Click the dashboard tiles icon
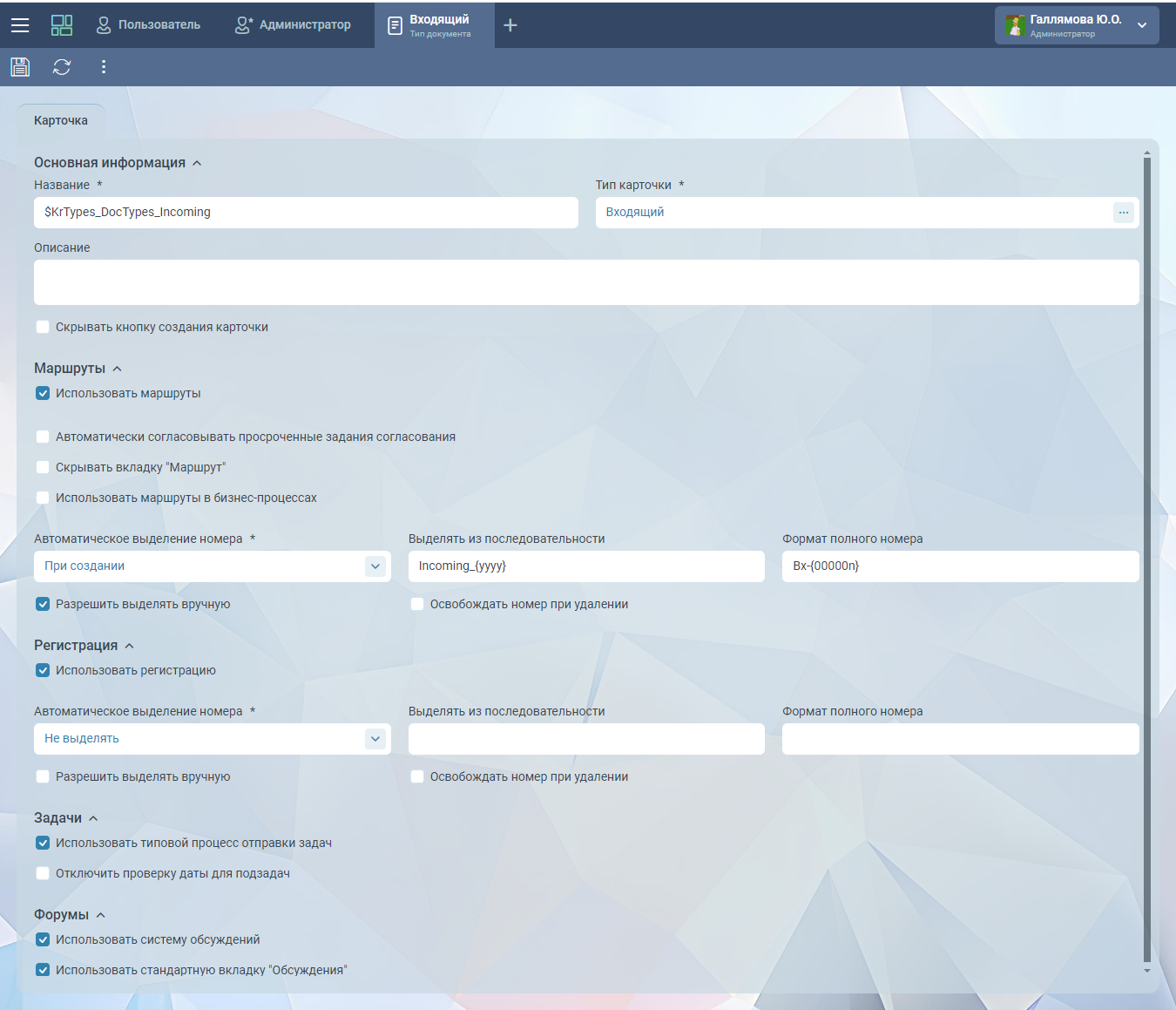 click(x=62, y=25)
